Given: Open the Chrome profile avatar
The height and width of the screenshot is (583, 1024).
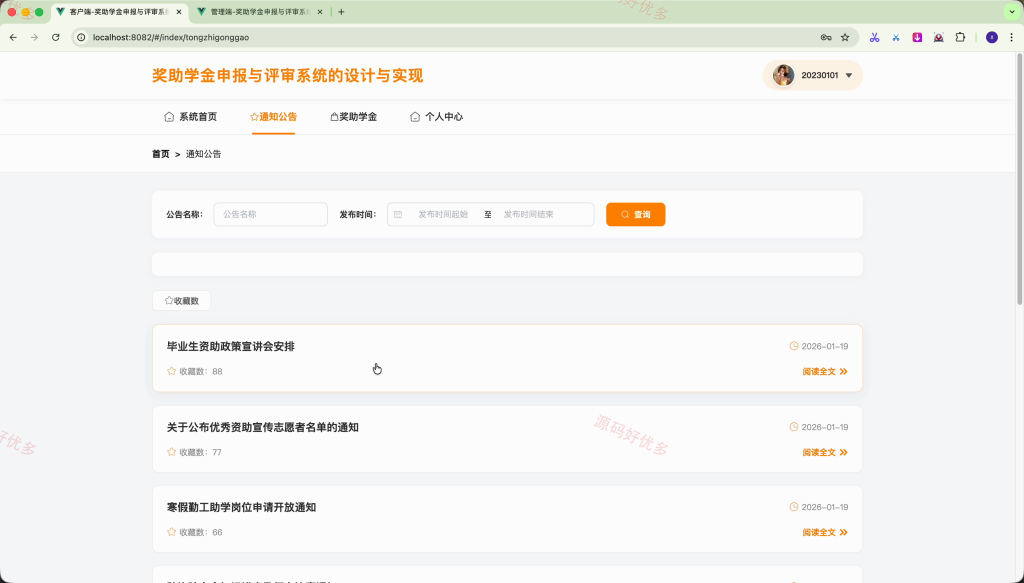Looking at the screenshot, I should [x=991, y=37].
